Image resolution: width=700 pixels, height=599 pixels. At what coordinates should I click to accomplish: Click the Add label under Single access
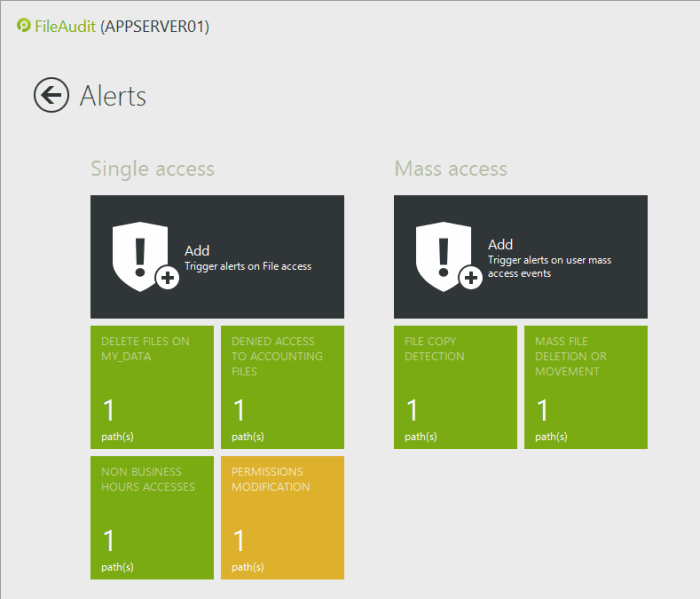coord(197,251)
